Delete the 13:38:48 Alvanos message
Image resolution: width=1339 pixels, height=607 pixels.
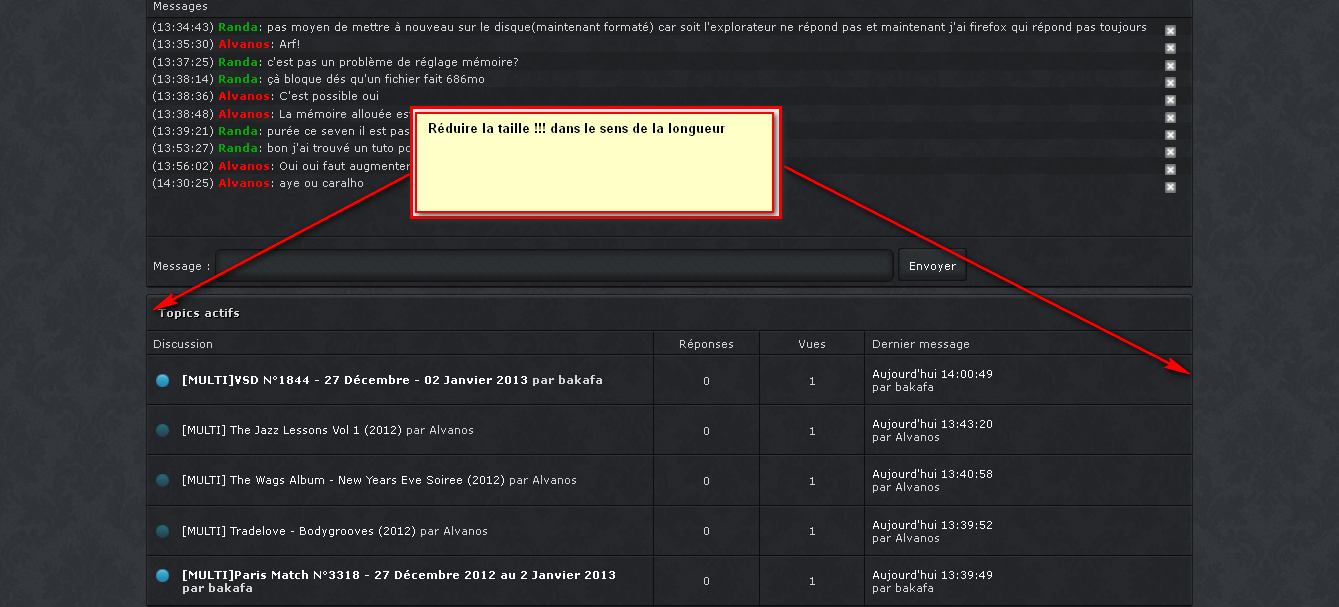(1170, 117)
